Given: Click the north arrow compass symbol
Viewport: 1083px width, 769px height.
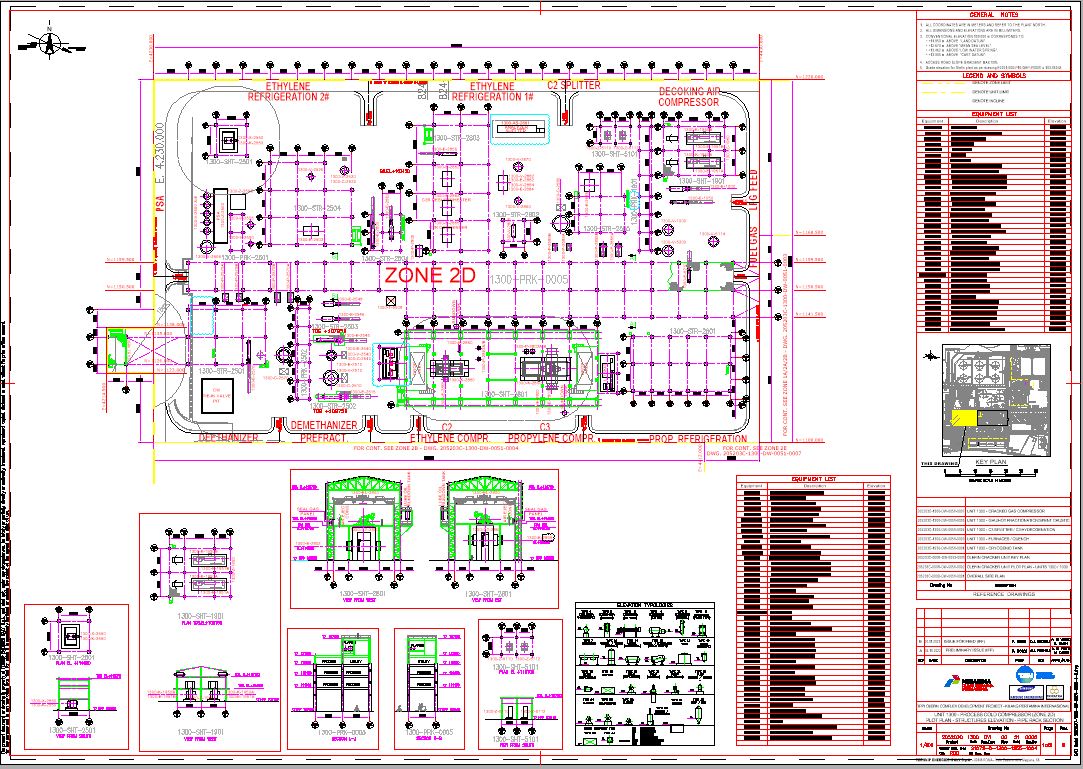Looking at the screenshot, I should click(x=51, y=42).
